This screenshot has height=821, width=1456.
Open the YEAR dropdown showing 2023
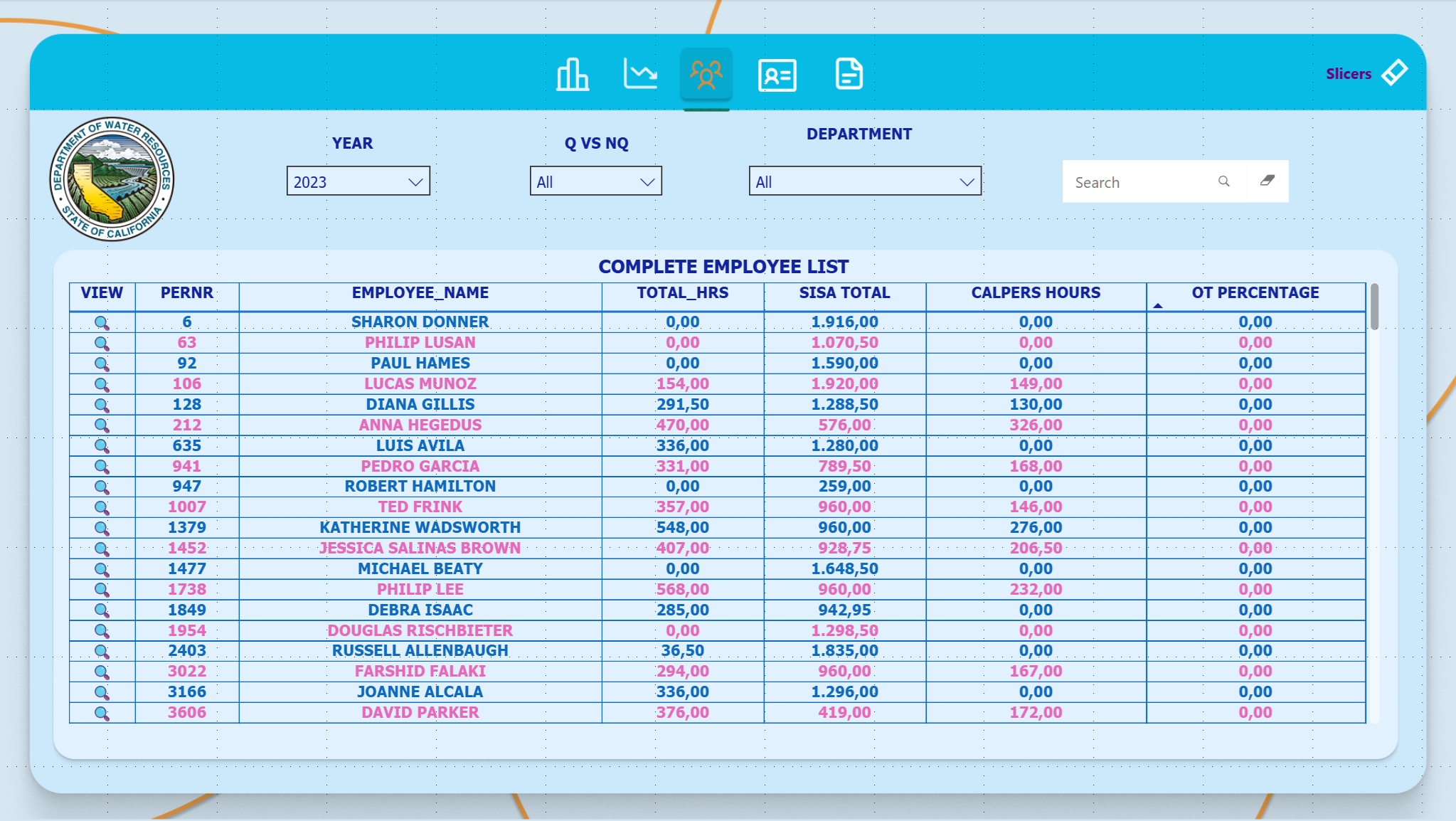[358, 181]
